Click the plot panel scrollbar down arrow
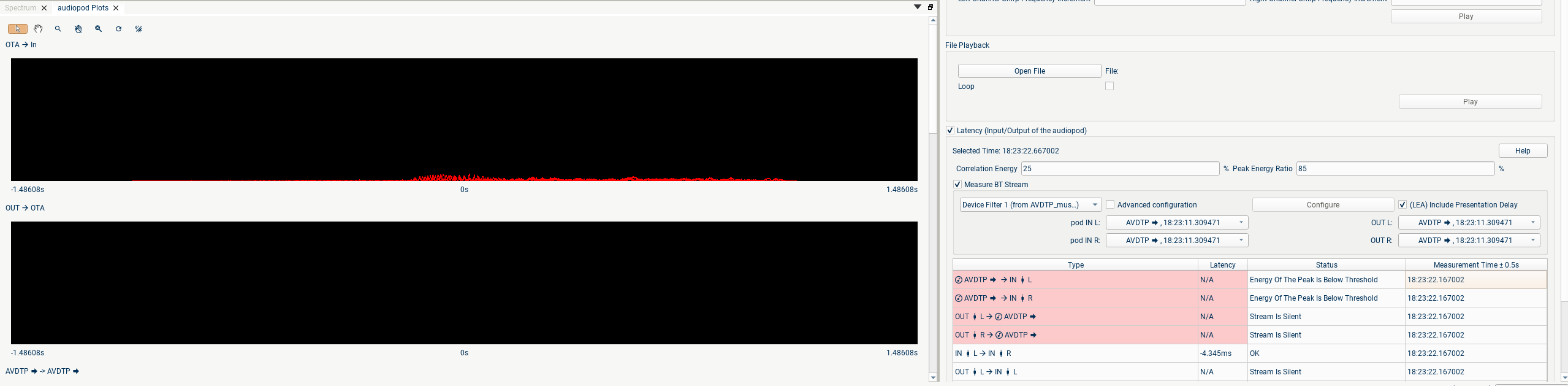Screen dimensions: 1568x386 (x=933, y=377)
